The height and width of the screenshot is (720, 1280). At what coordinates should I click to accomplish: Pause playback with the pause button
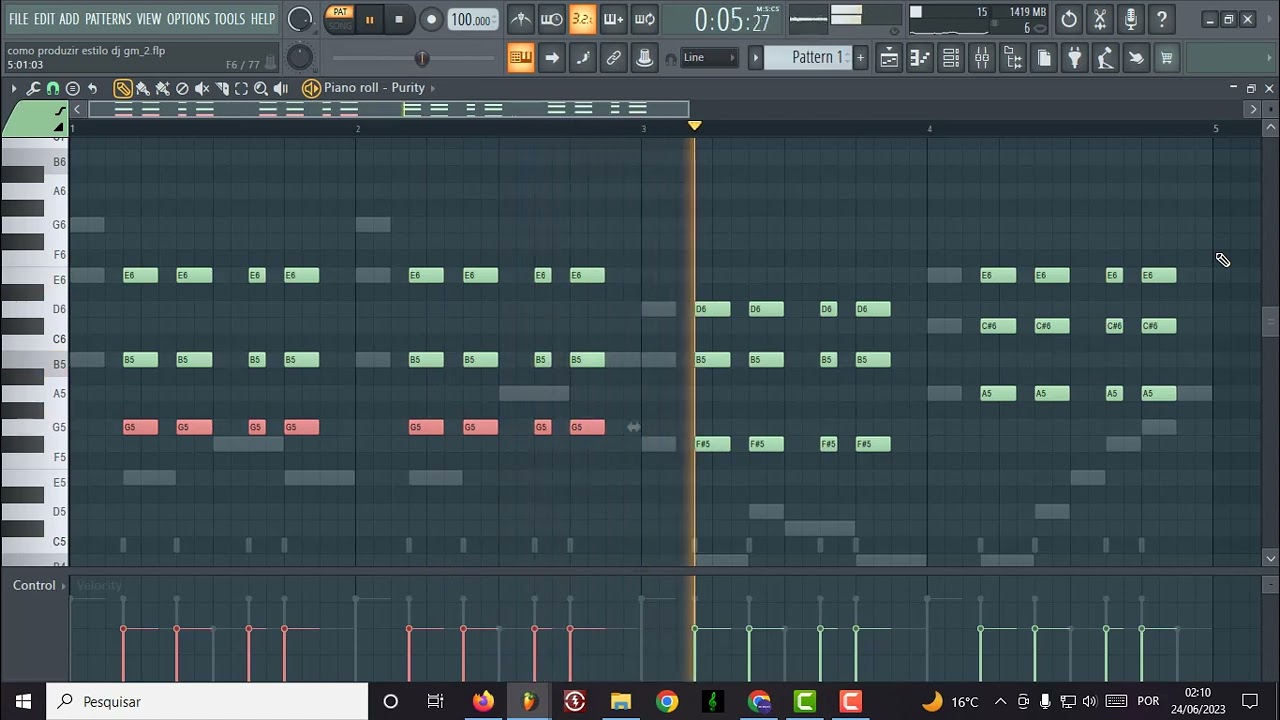tap(369, 19)
